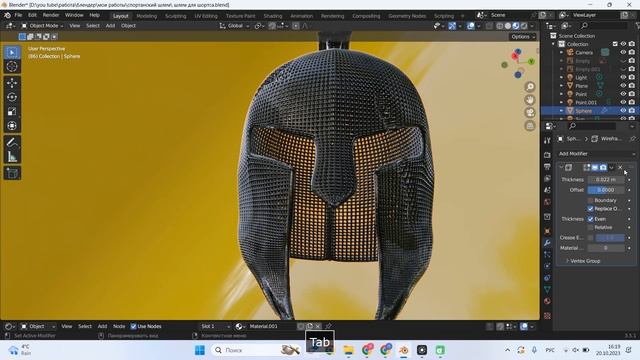Image resolution: width=640 pixels, height=360 pixels.
Task: Open the Physics properties tab
Action: 547,266
